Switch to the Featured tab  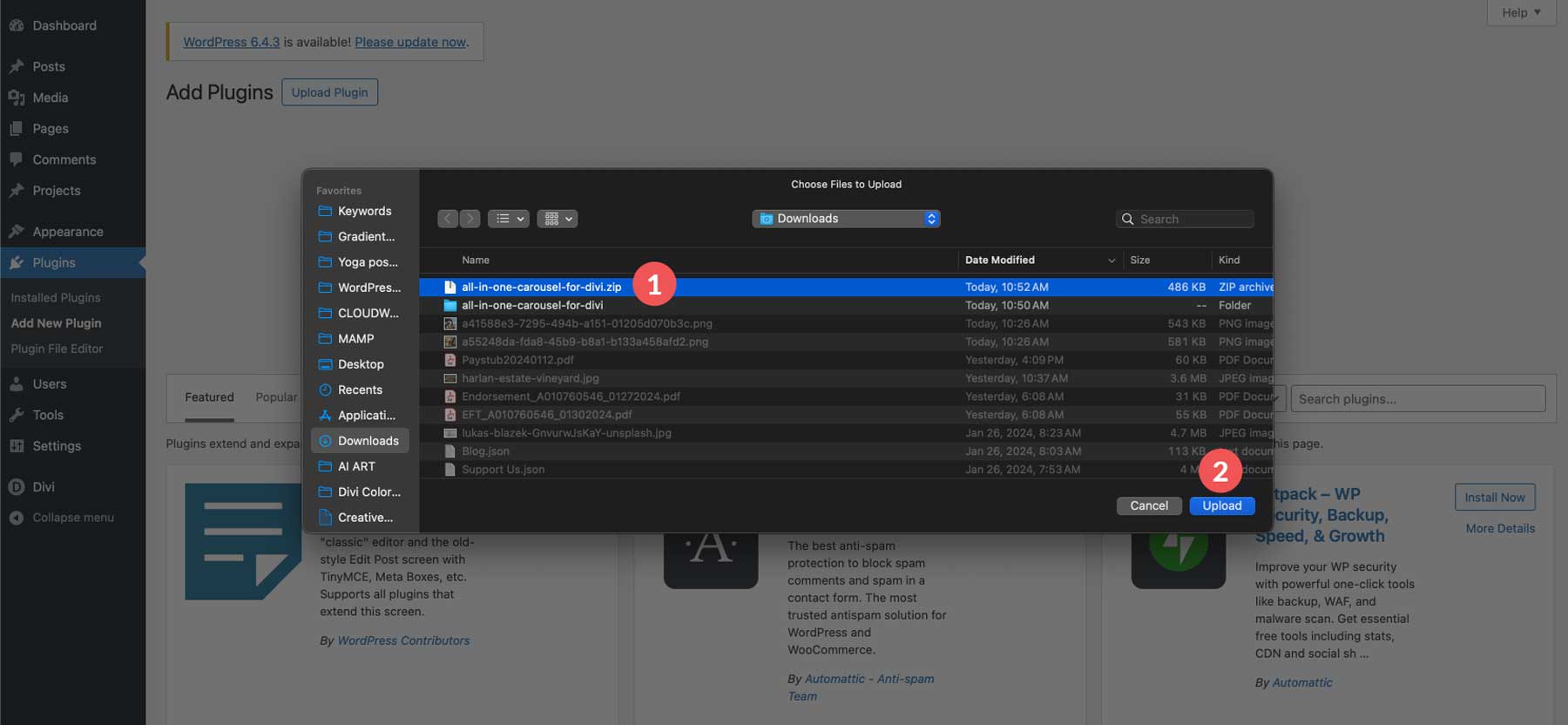point(209,397)
